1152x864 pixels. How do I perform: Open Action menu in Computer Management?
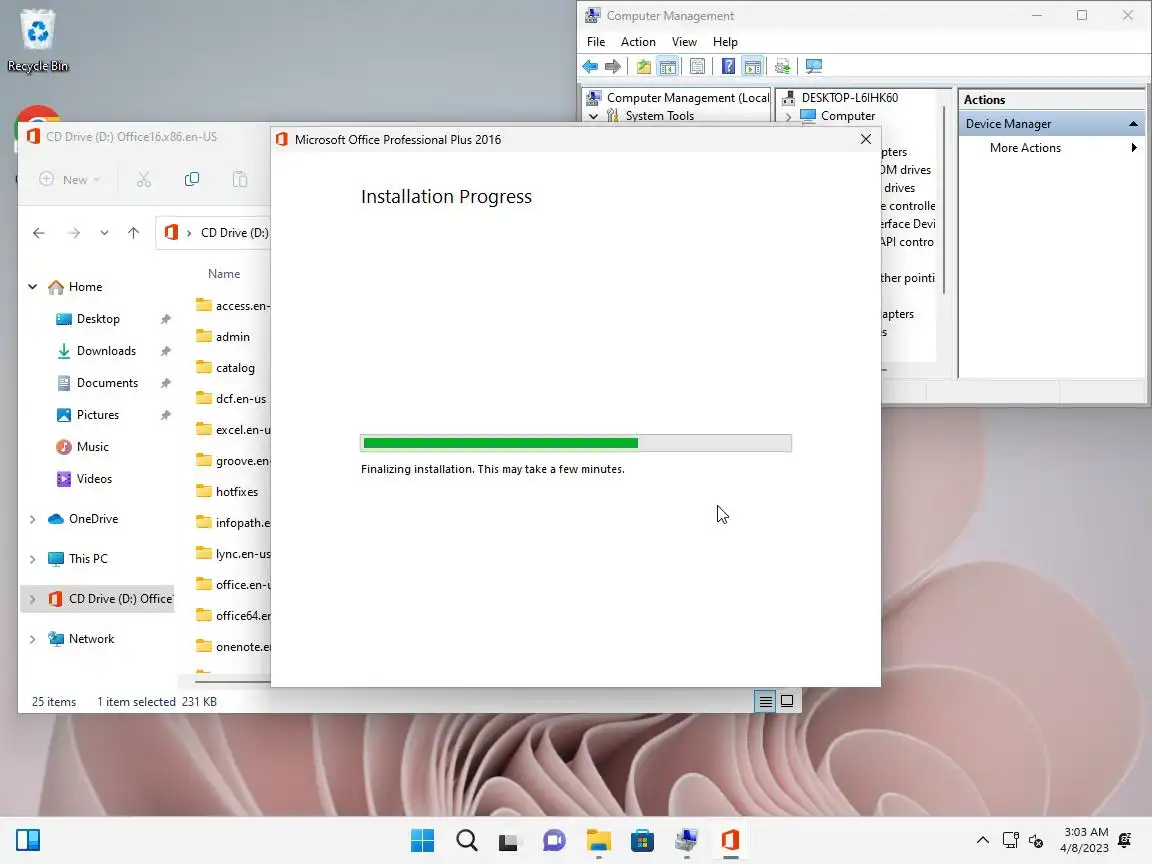(638, 42)
